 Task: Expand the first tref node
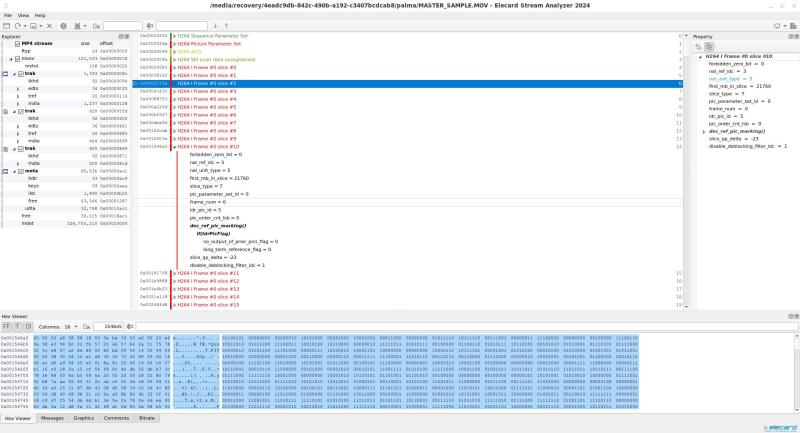18,96
